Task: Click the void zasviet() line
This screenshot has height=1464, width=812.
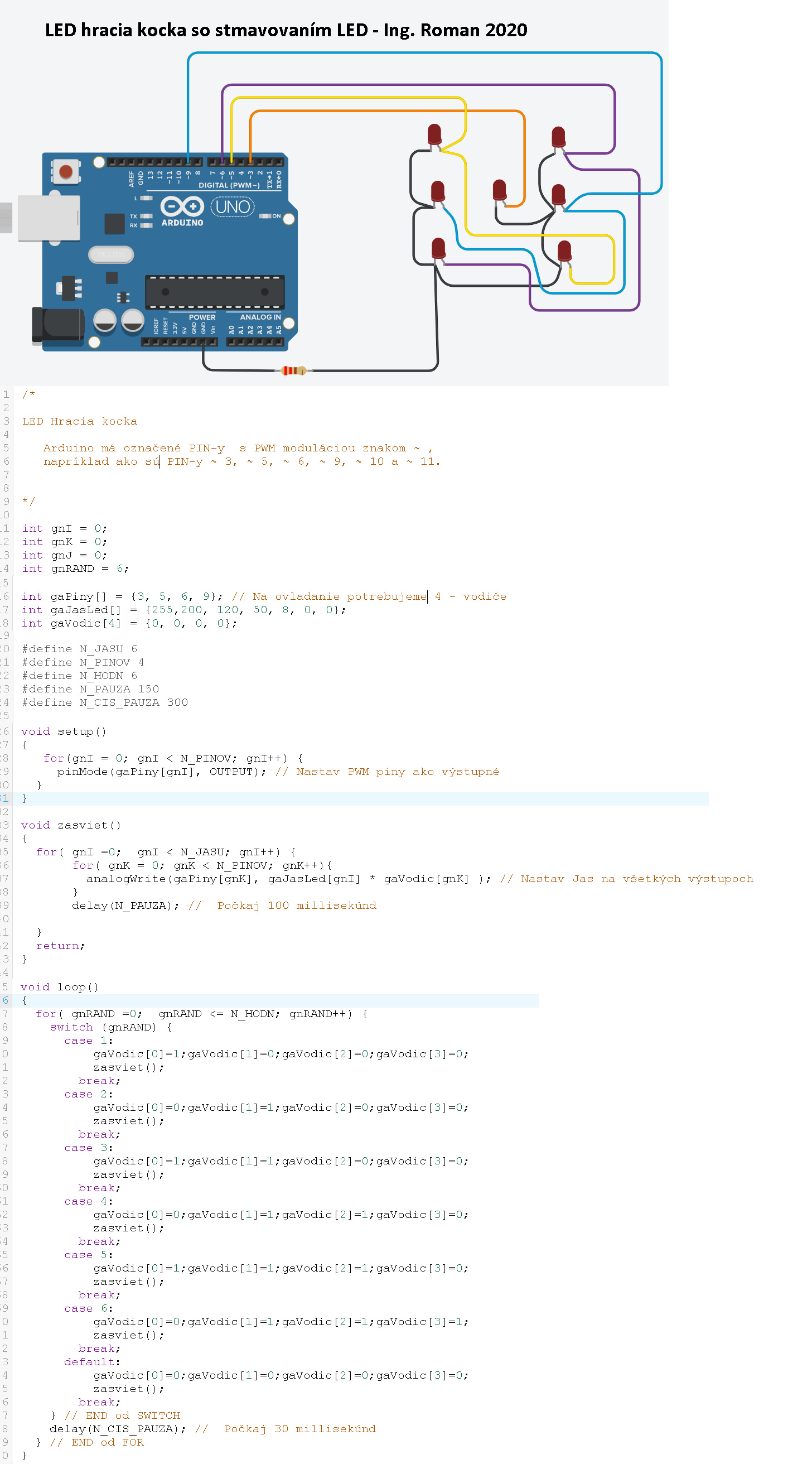Action: pos(71,825)
